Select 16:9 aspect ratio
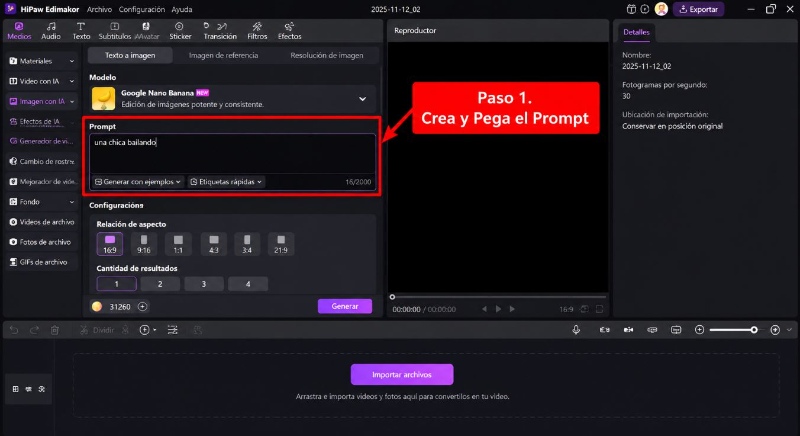 110,244
